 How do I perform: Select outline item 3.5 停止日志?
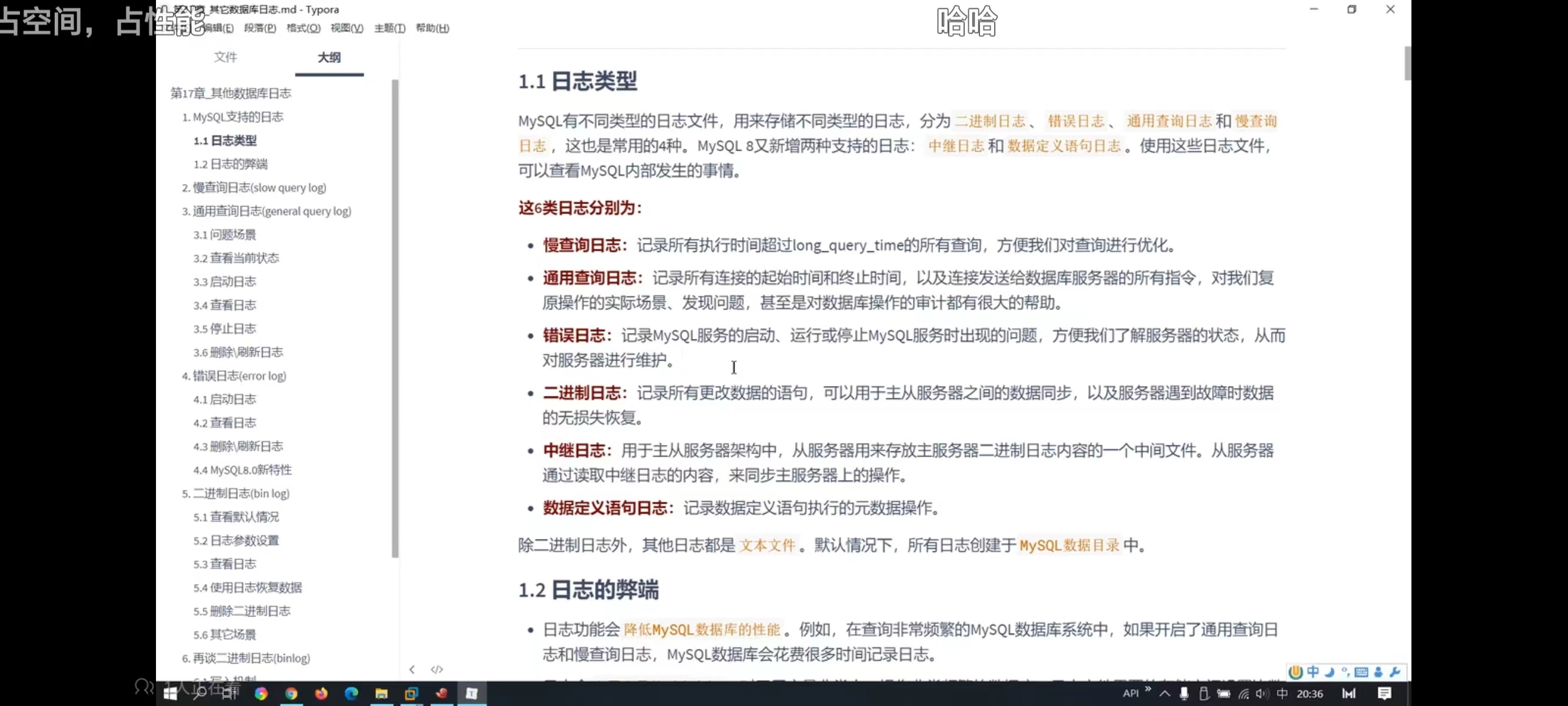point(225,329)
